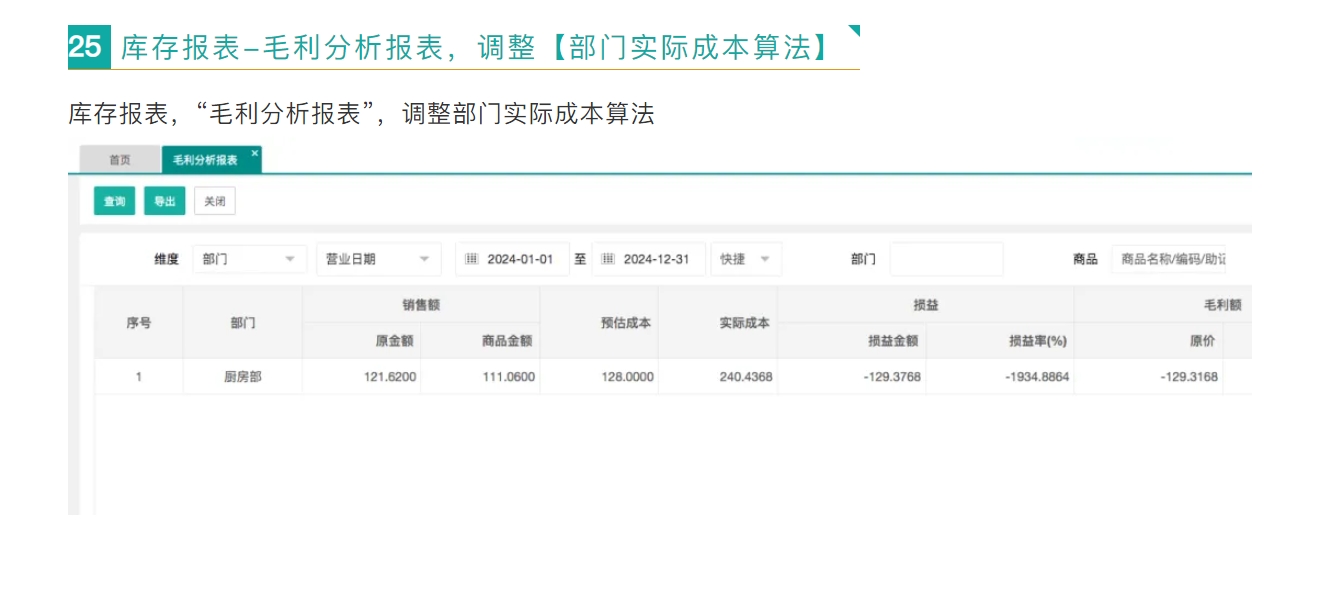Open the 营业日期 date-type dropdown
Screen dimensions: 1323x592
point(378,258)
